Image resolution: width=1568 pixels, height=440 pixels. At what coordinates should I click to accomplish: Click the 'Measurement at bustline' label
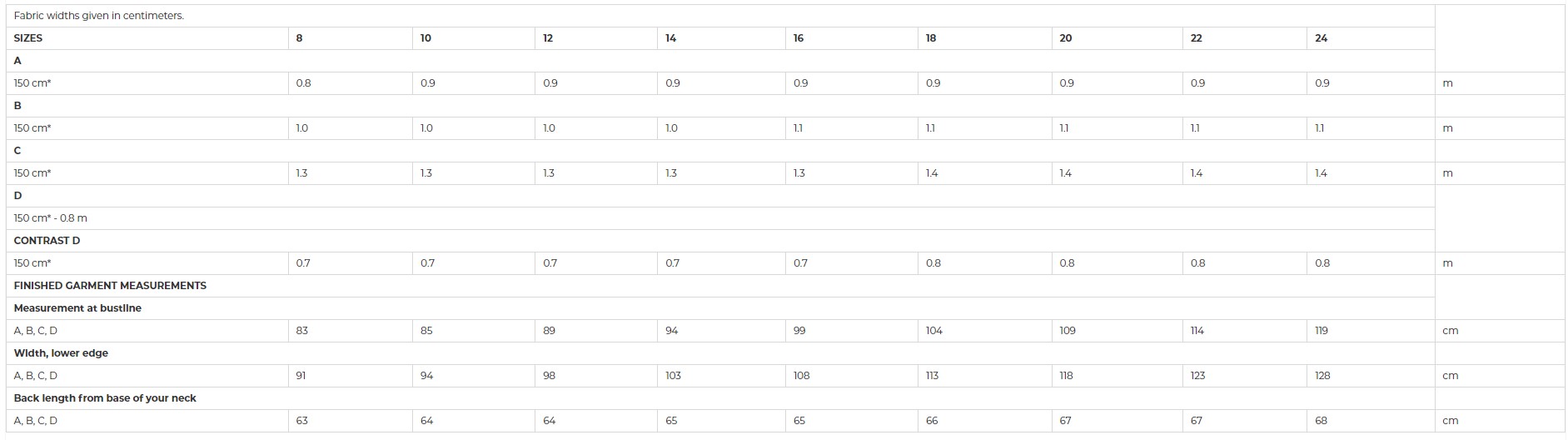(x=77, y=308)
